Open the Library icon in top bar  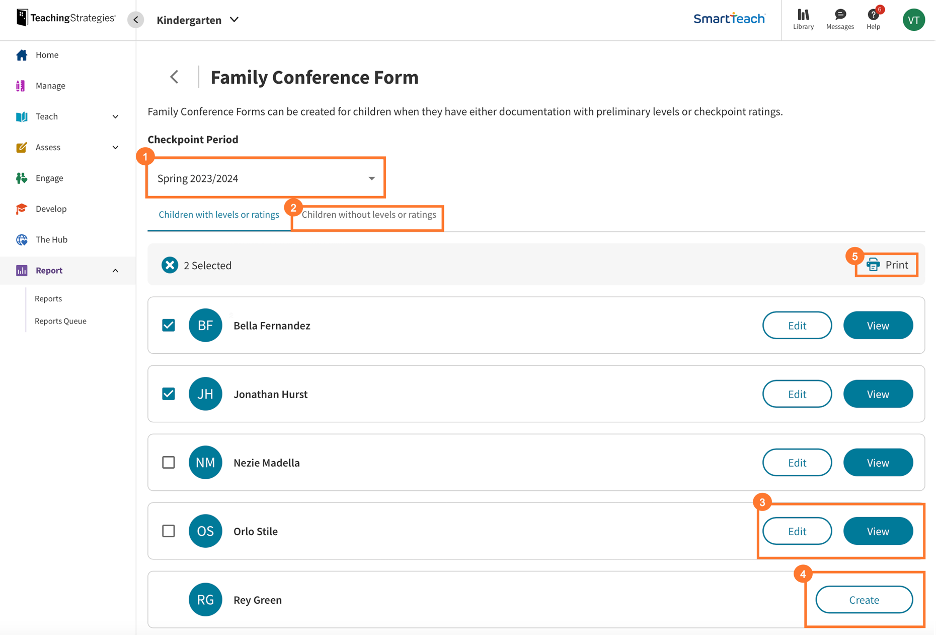click(803, 18)
